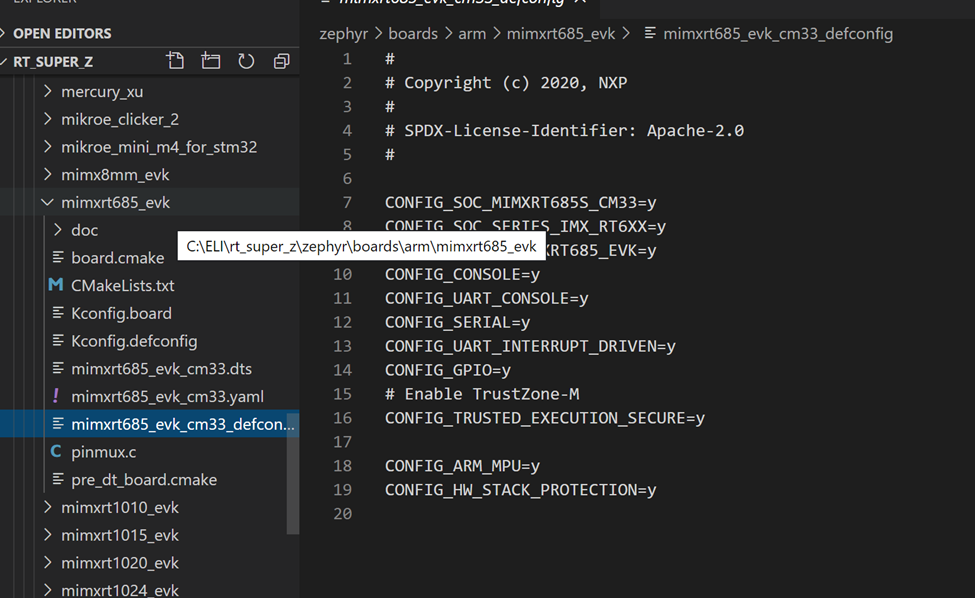Select the arm breadcrumb item
975x598 pixels.
coord(472,34)
